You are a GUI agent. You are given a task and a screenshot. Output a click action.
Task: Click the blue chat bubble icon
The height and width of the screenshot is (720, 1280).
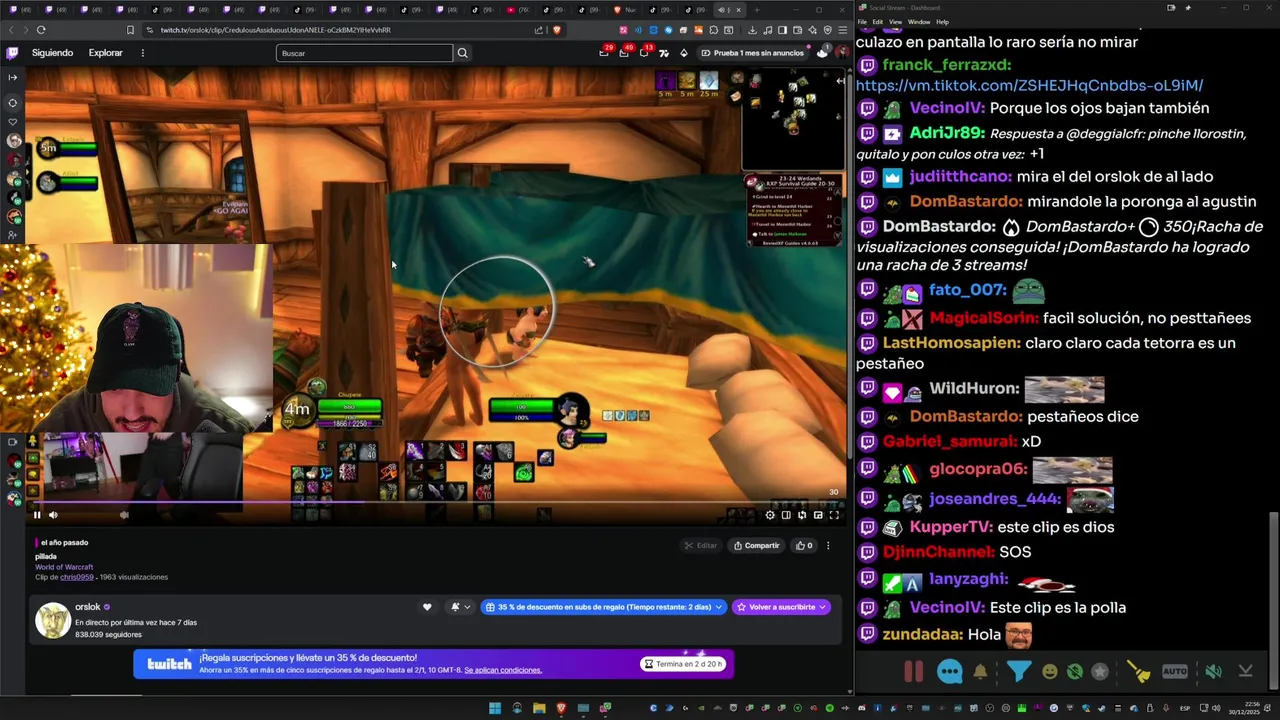(949, 672)
